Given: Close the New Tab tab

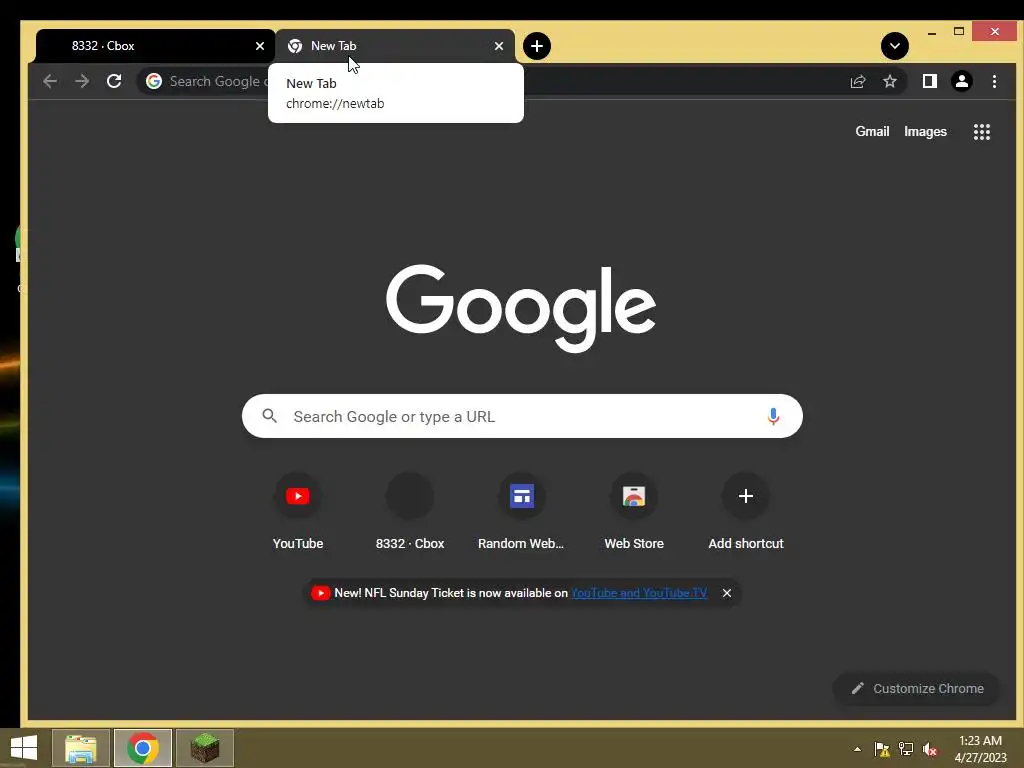Looking at the screenshot, I should 499,46.
